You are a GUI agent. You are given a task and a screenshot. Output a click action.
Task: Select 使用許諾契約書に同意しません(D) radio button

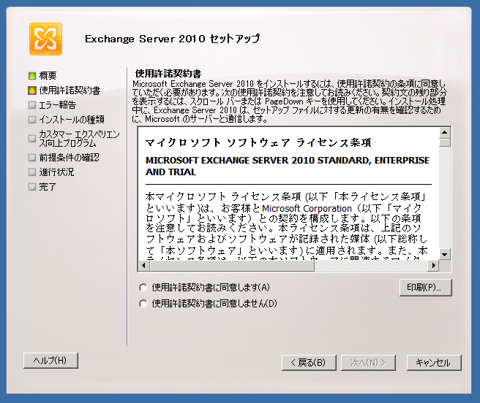tap(143, 303)
